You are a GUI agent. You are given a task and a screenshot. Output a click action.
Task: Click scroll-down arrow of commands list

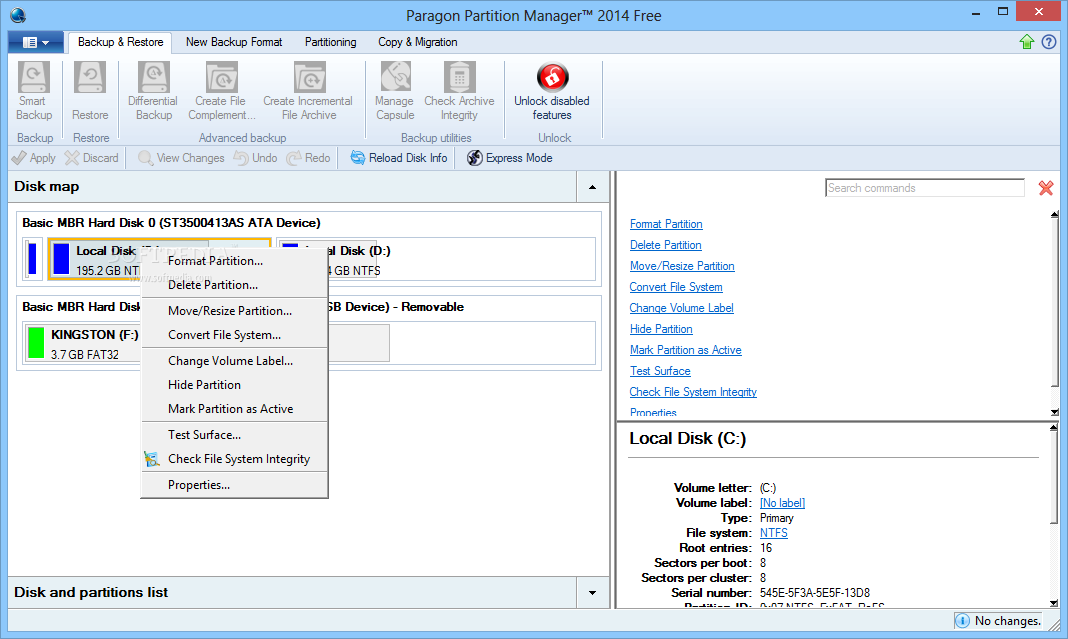pos(1054,412)
